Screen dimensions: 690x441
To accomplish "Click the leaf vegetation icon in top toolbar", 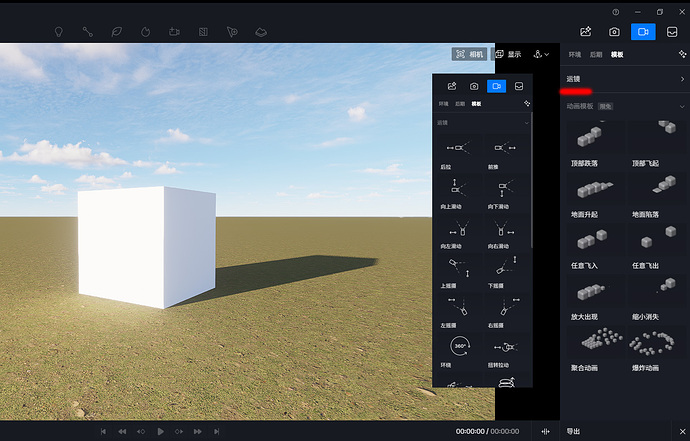I will click(x=117, y=31).
